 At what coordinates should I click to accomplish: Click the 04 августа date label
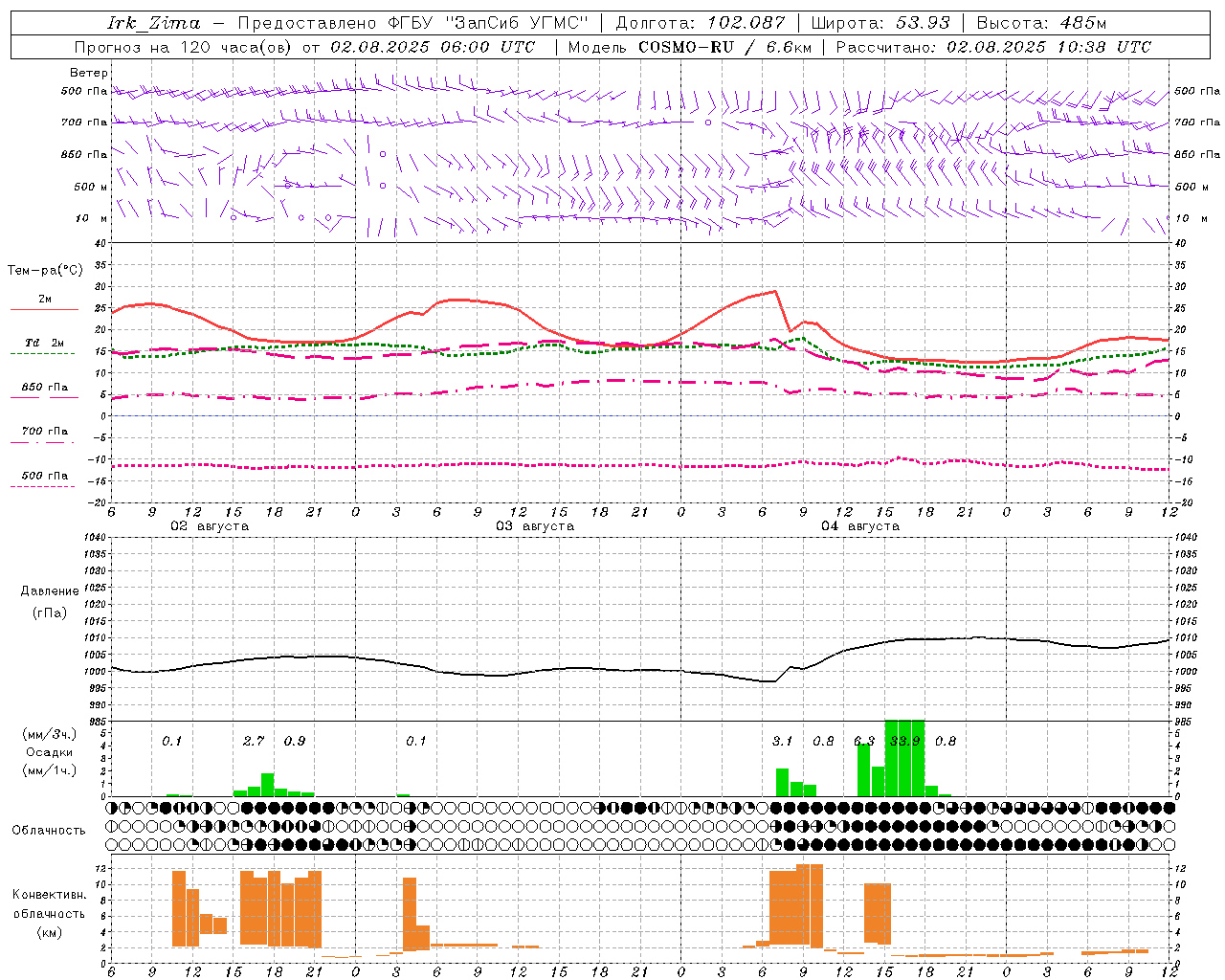(x=860, y=526)
